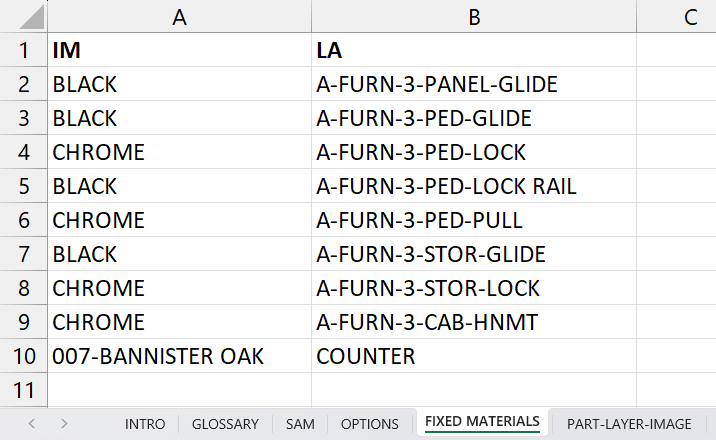
Task: Select row 7 header
Action: pos(24,254)
